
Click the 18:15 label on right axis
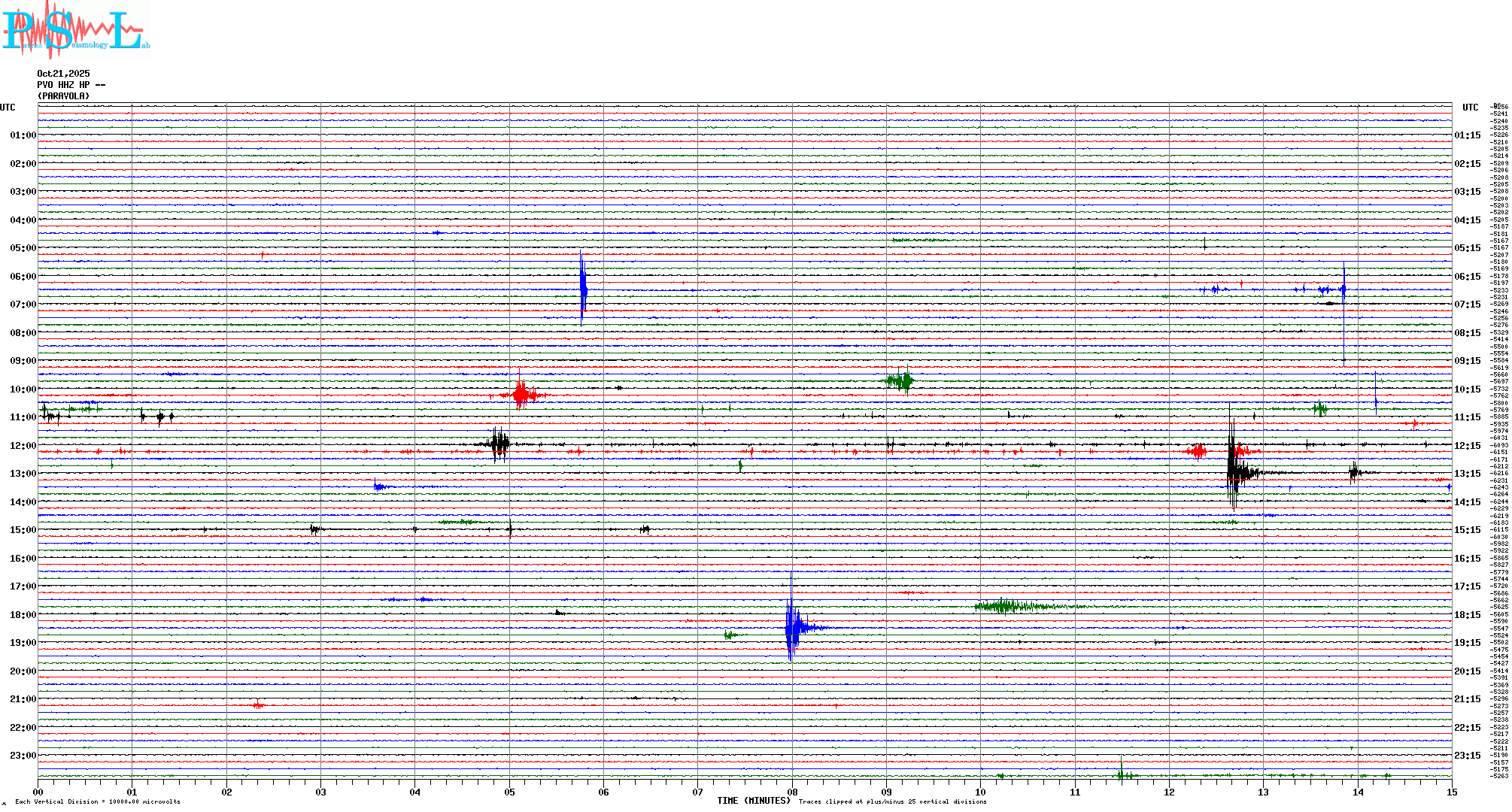(1467, 615)
